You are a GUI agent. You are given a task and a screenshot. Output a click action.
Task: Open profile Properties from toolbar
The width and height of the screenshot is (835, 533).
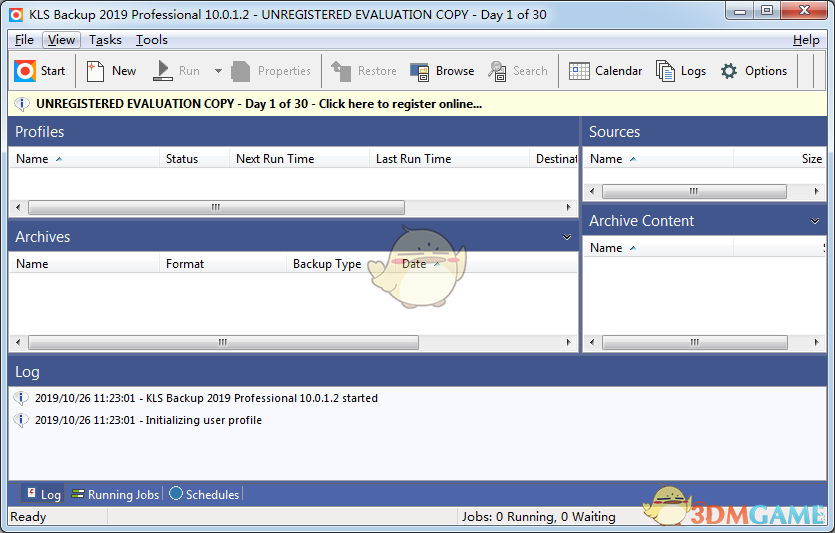[271, 71]
